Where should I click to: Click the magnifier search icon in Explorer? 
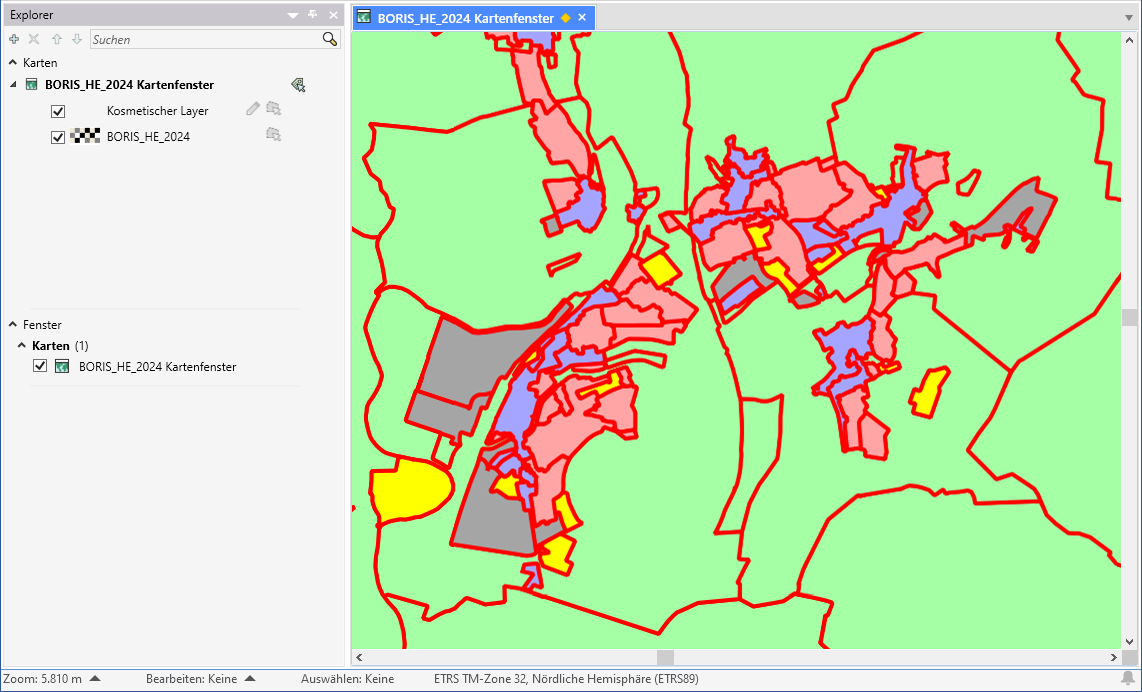(x=329, y=39)
